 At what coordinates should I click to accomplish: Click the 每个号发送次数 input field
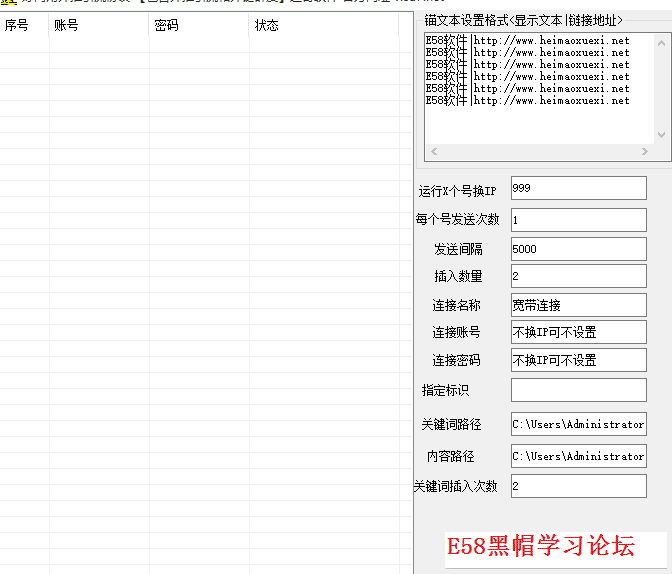coord(577,220)
